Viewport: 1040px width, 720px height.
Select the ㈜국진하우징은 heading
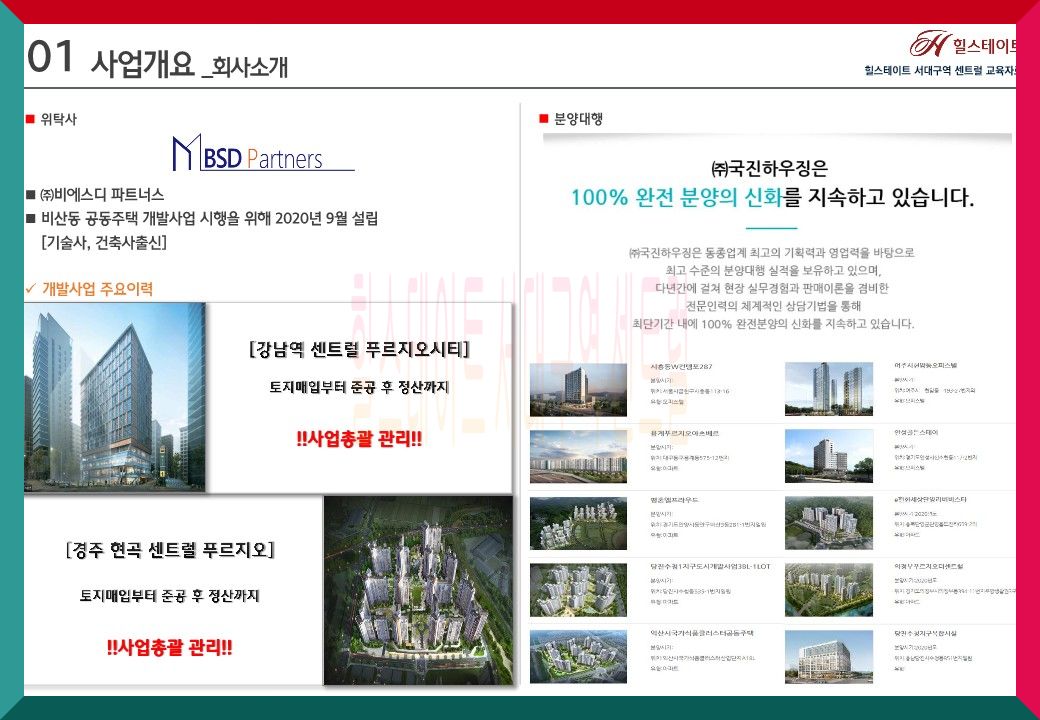click(769, 168)
